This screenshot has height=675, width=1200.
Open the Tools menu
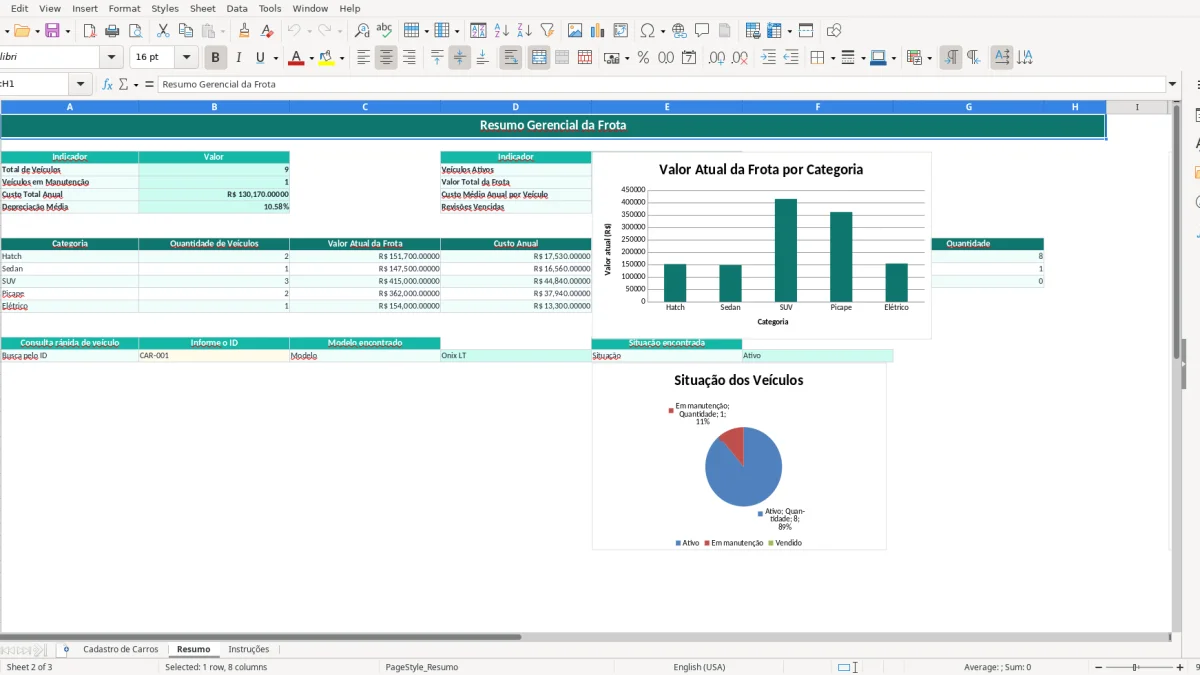coord(270,8)
